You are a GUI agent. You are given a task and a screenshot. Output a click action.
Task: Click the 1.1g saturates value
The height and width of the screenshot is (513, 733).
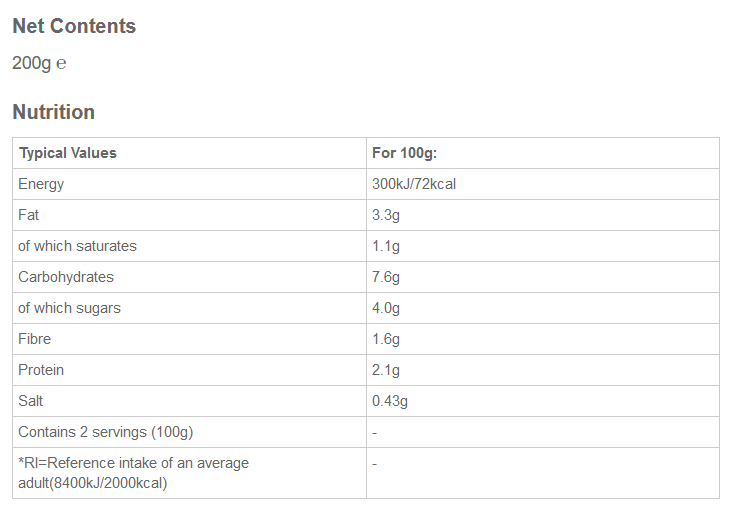coord(386,246)
